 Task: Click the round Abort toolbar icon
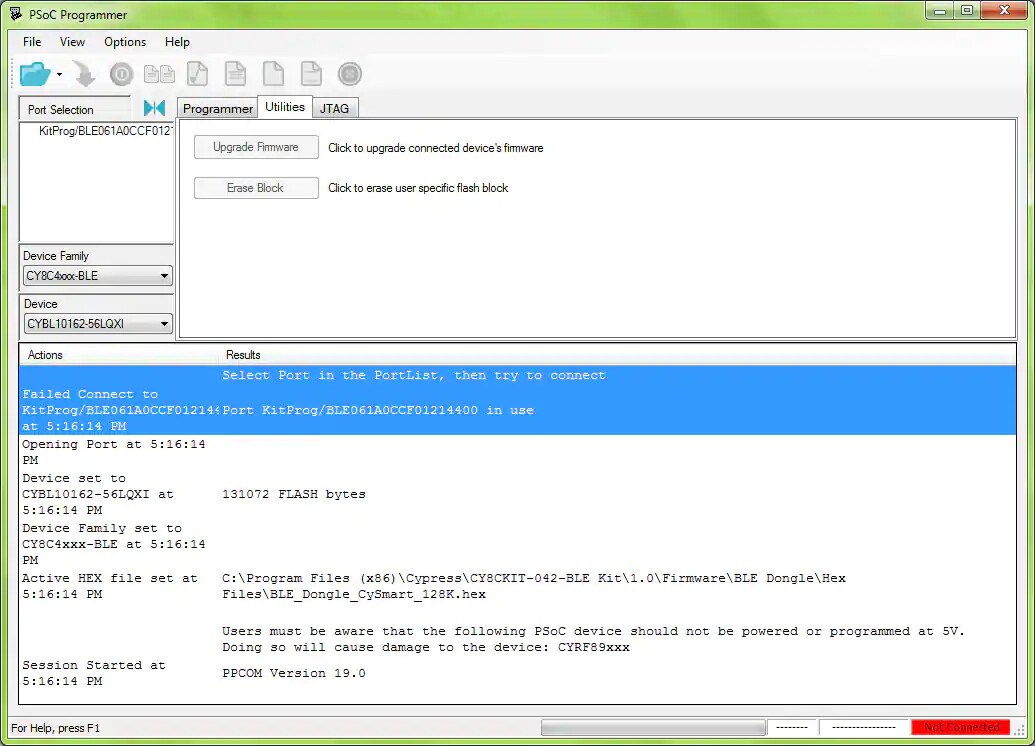tap(350, 74)
